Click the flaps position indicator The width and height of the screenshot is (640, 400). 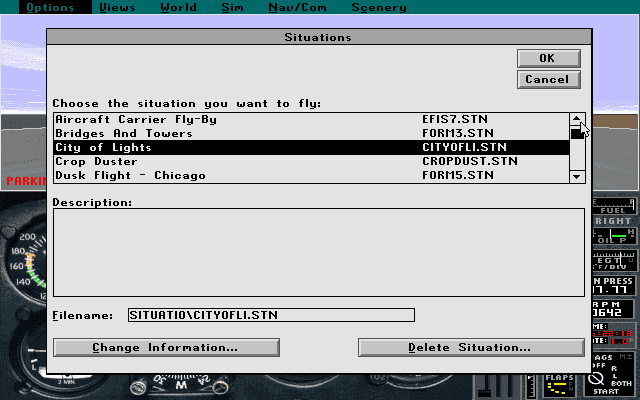(560, 384)
